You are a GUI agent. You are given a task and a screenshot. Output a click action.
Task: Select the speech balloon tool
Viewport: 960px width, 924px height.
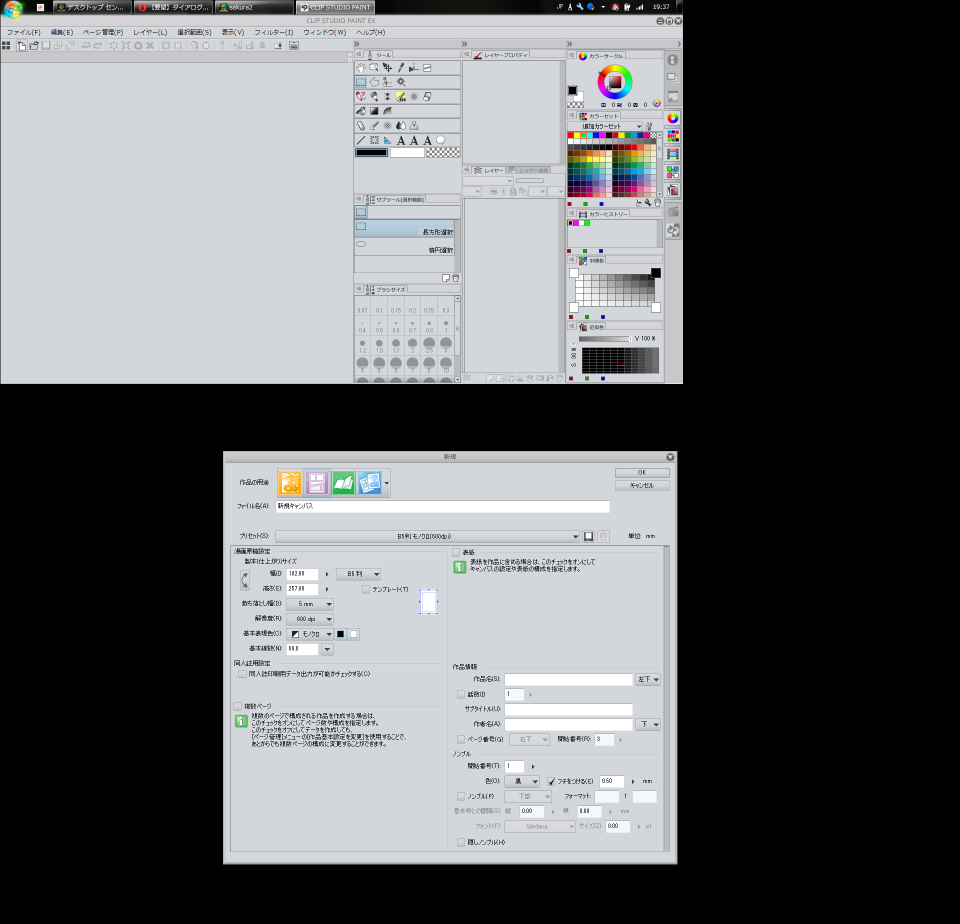[440, 140]
